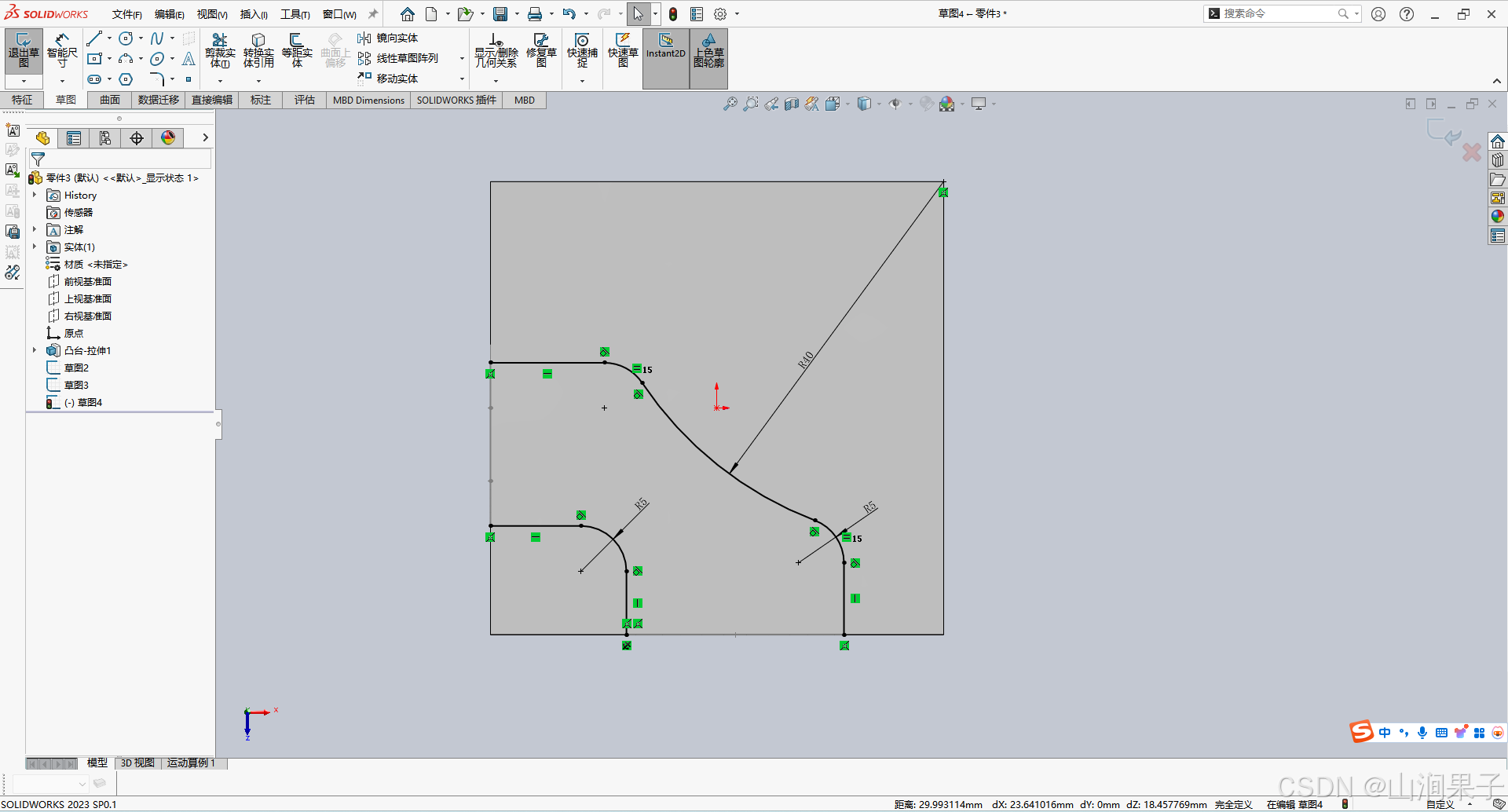Expand the History tree node
Screen dimensions: 1508x812
coord(35,195)
